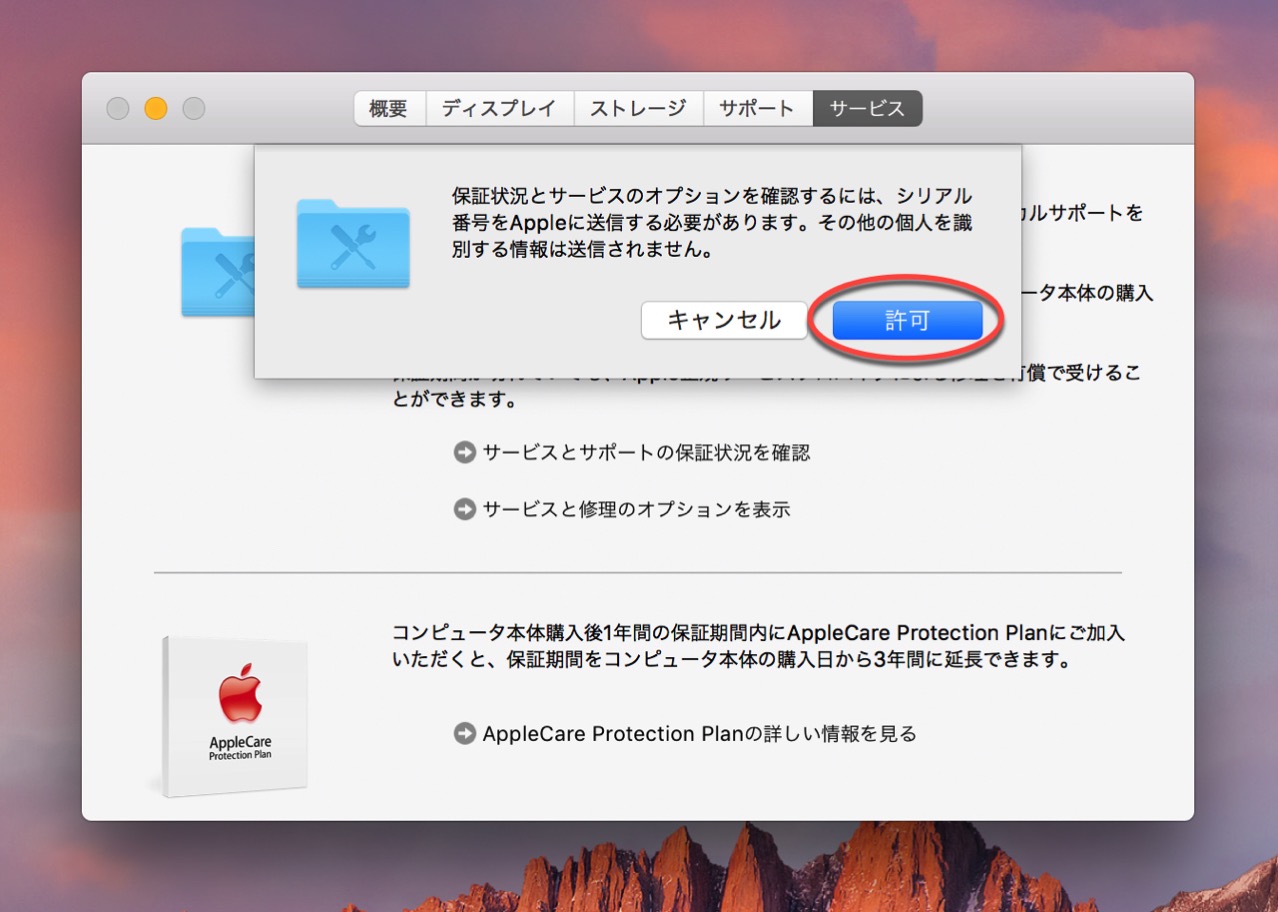
Task: Click arrow icon beside 修理のオプションを表示
Action: pos(464,510)
